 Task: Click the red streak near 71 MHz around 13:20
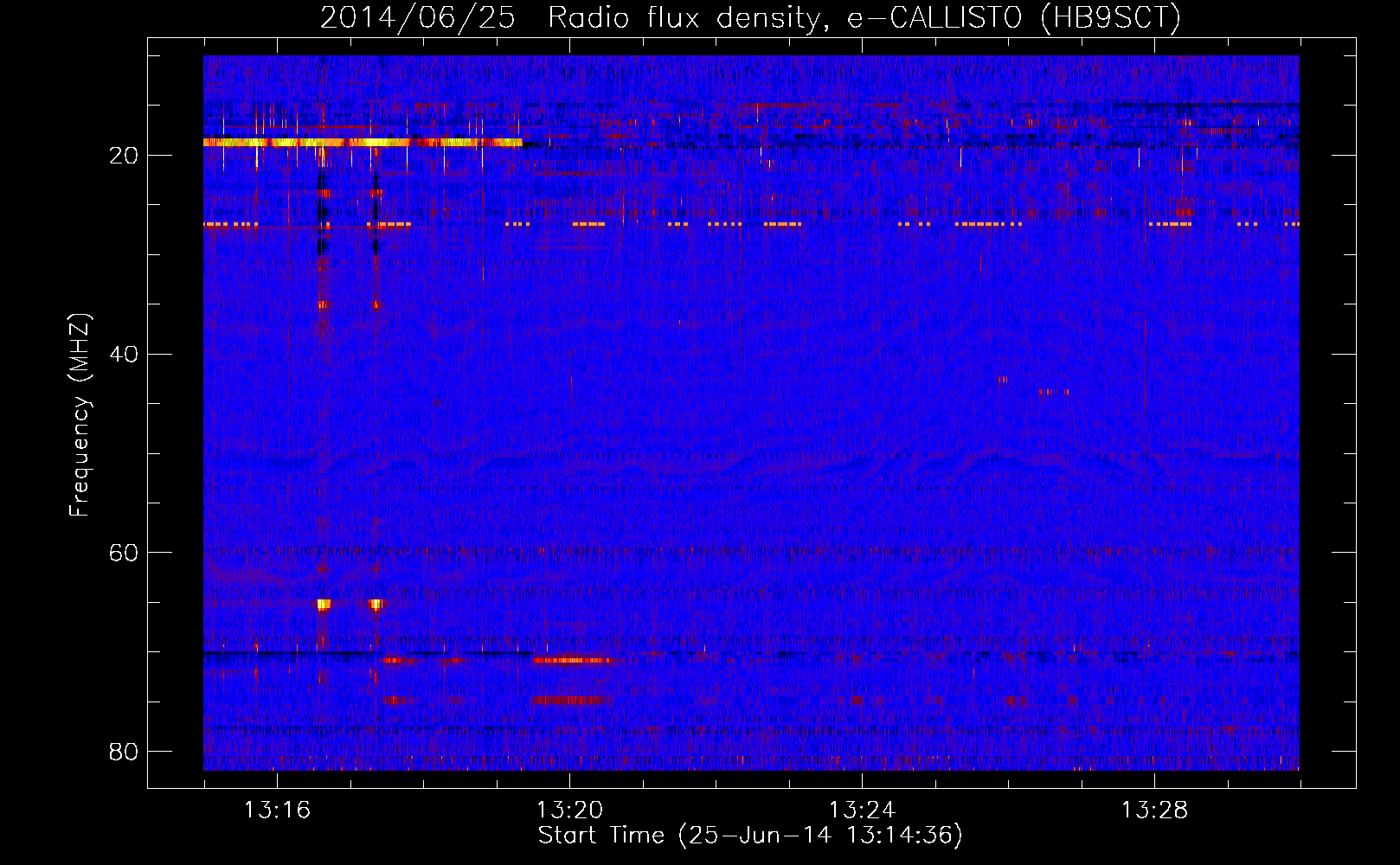573,660
